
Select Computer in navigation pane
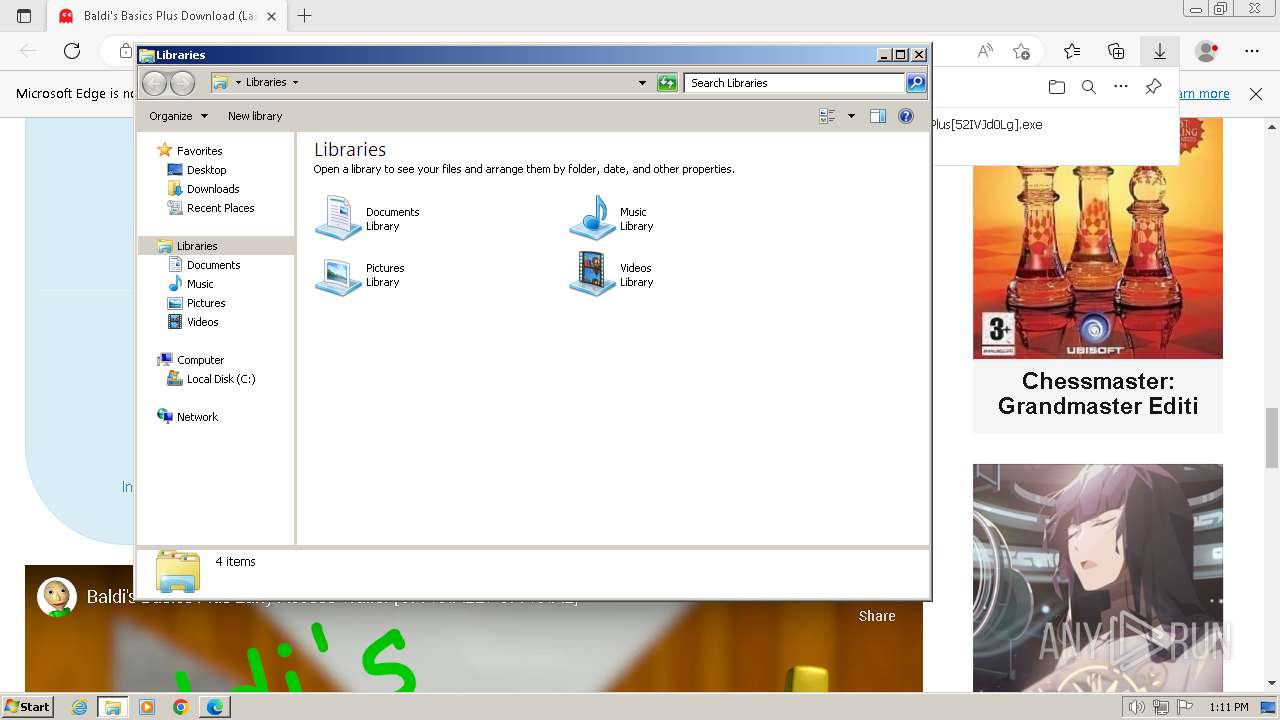click(x=200, y=360)
